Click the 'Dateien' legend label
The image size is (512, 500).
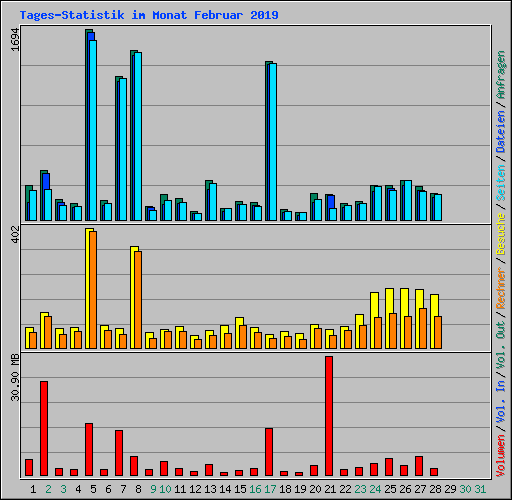click(501, 132)
